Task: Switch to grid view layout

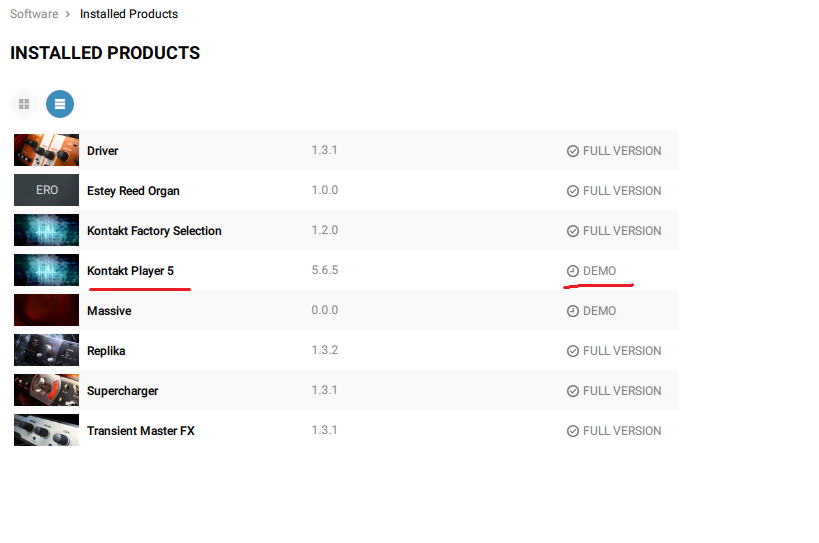Action: coord(24,104)
